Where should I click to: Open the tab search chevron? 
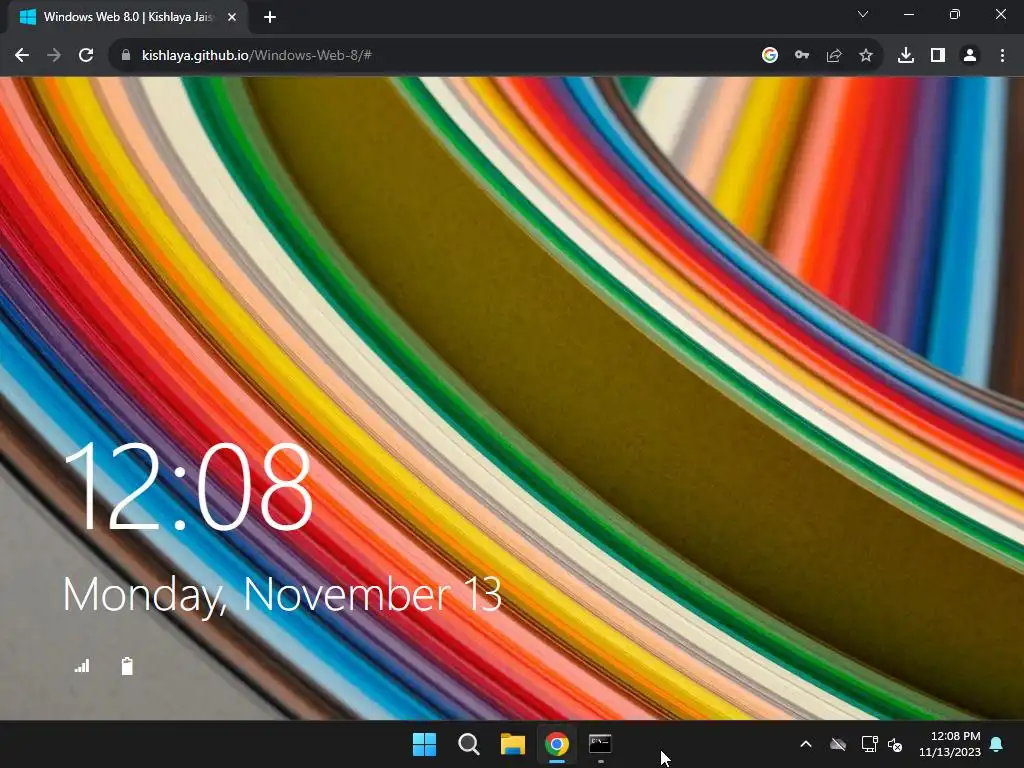pyautogui.click(x=863, y=14)
